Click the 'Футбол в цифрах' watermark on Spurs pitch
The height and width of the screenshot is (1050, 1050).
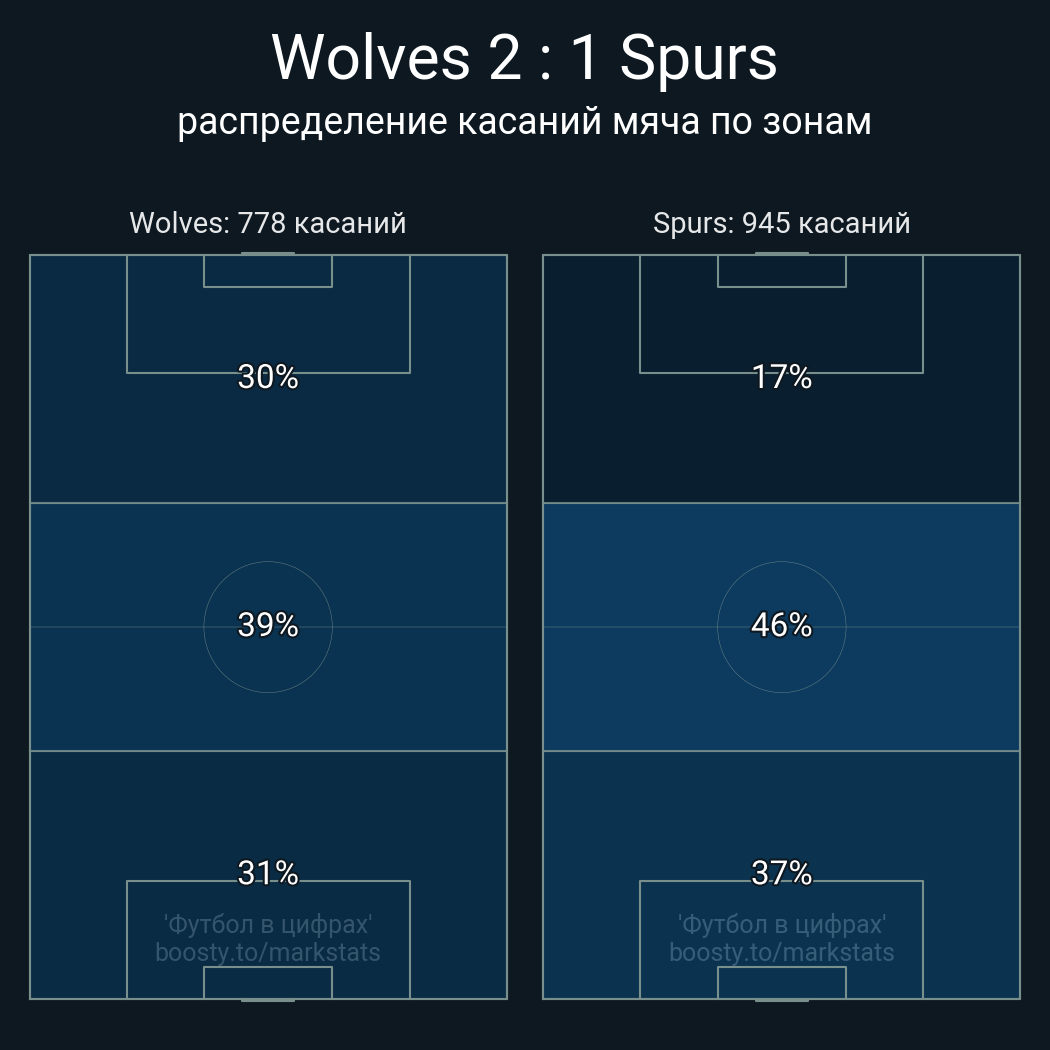[781, 924]
